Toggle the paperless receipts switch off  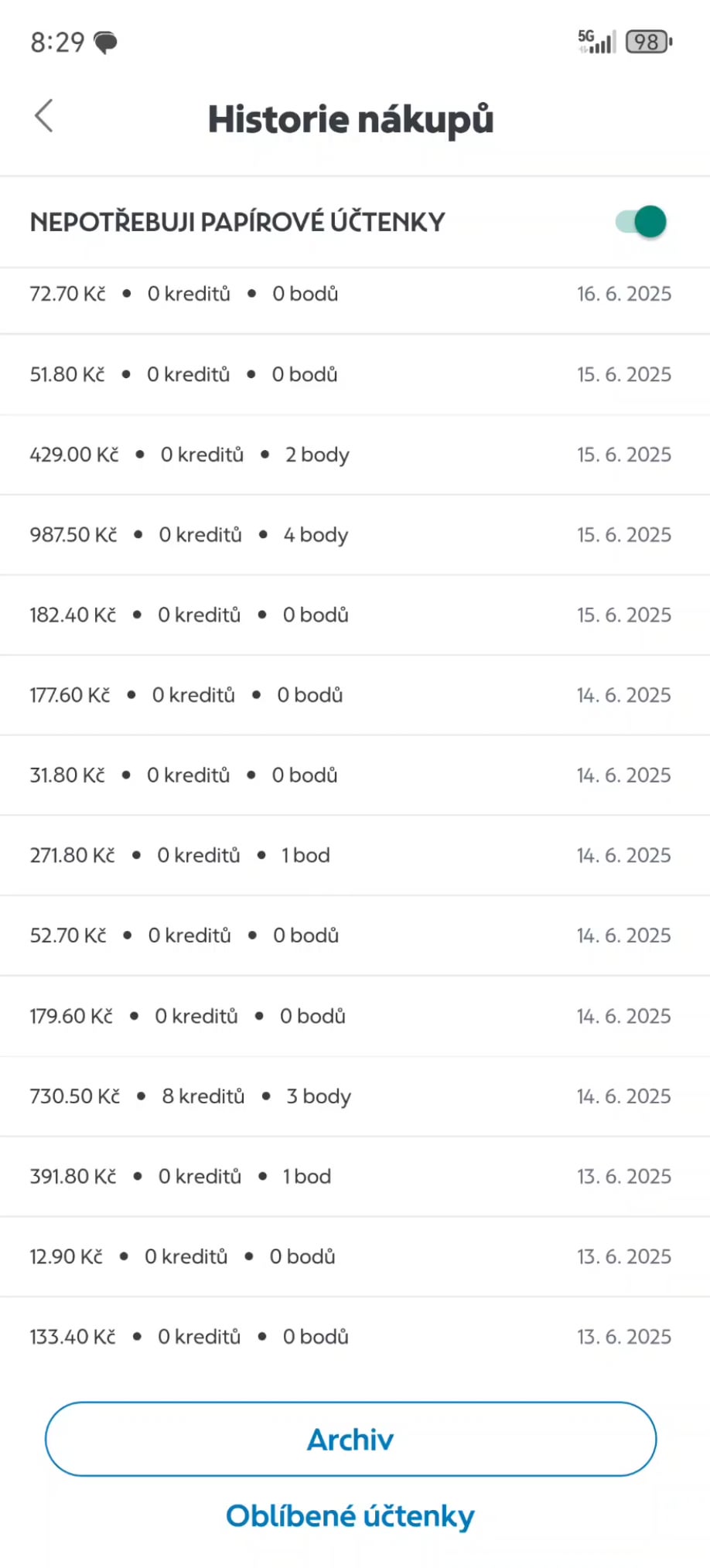click(x=641, y=222)
